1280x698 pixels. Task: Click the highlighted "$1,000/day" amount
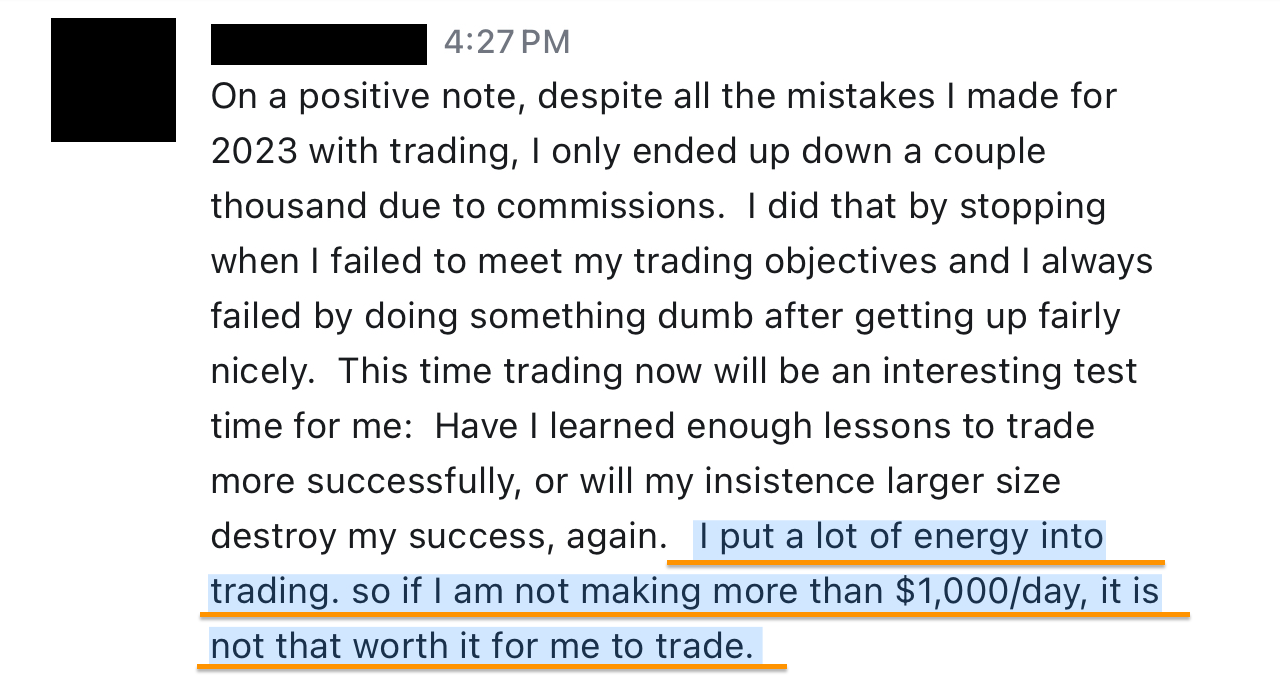coord(992,592)
